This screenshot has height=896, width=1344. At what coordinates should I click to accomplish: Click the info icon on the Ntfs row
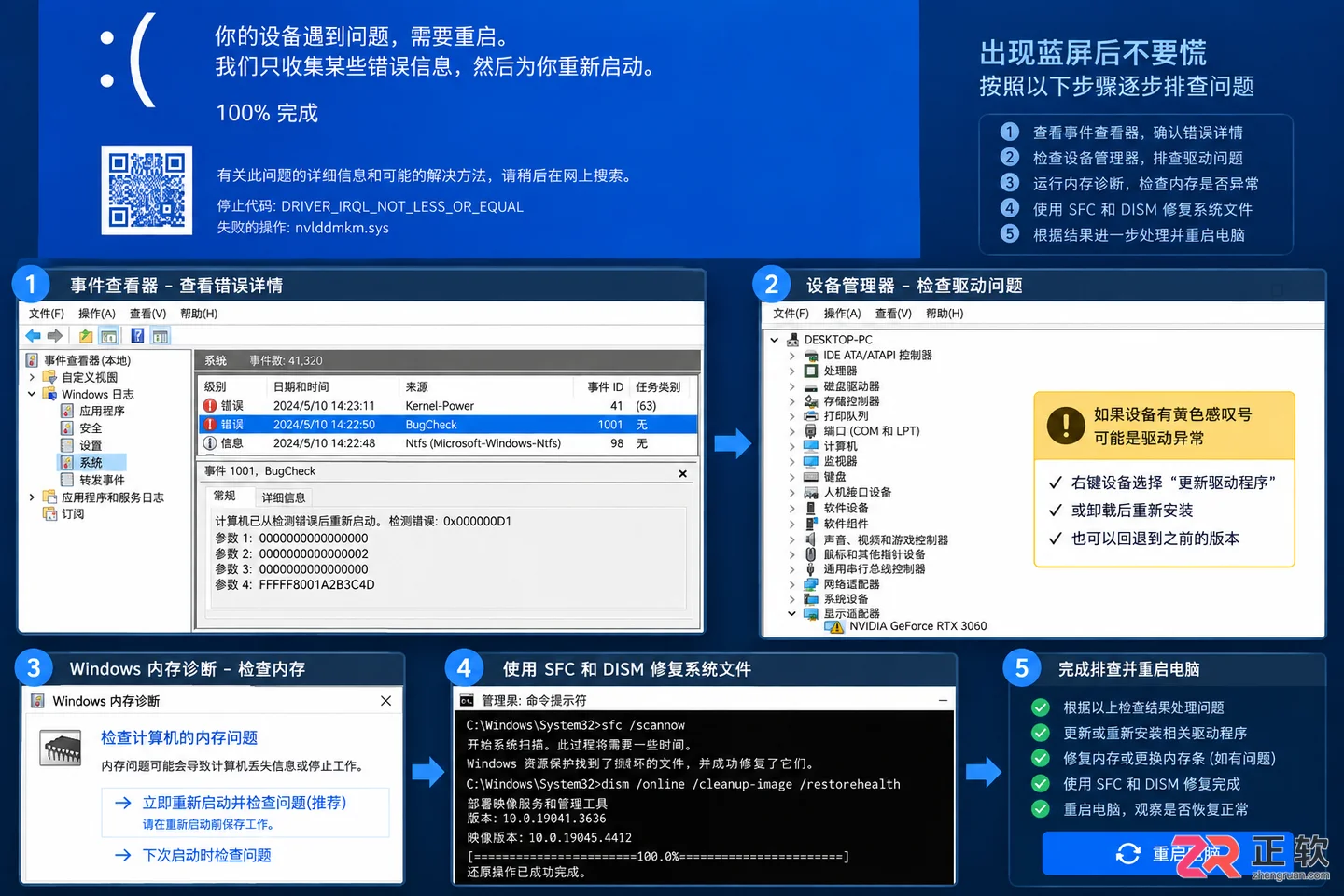210,443
